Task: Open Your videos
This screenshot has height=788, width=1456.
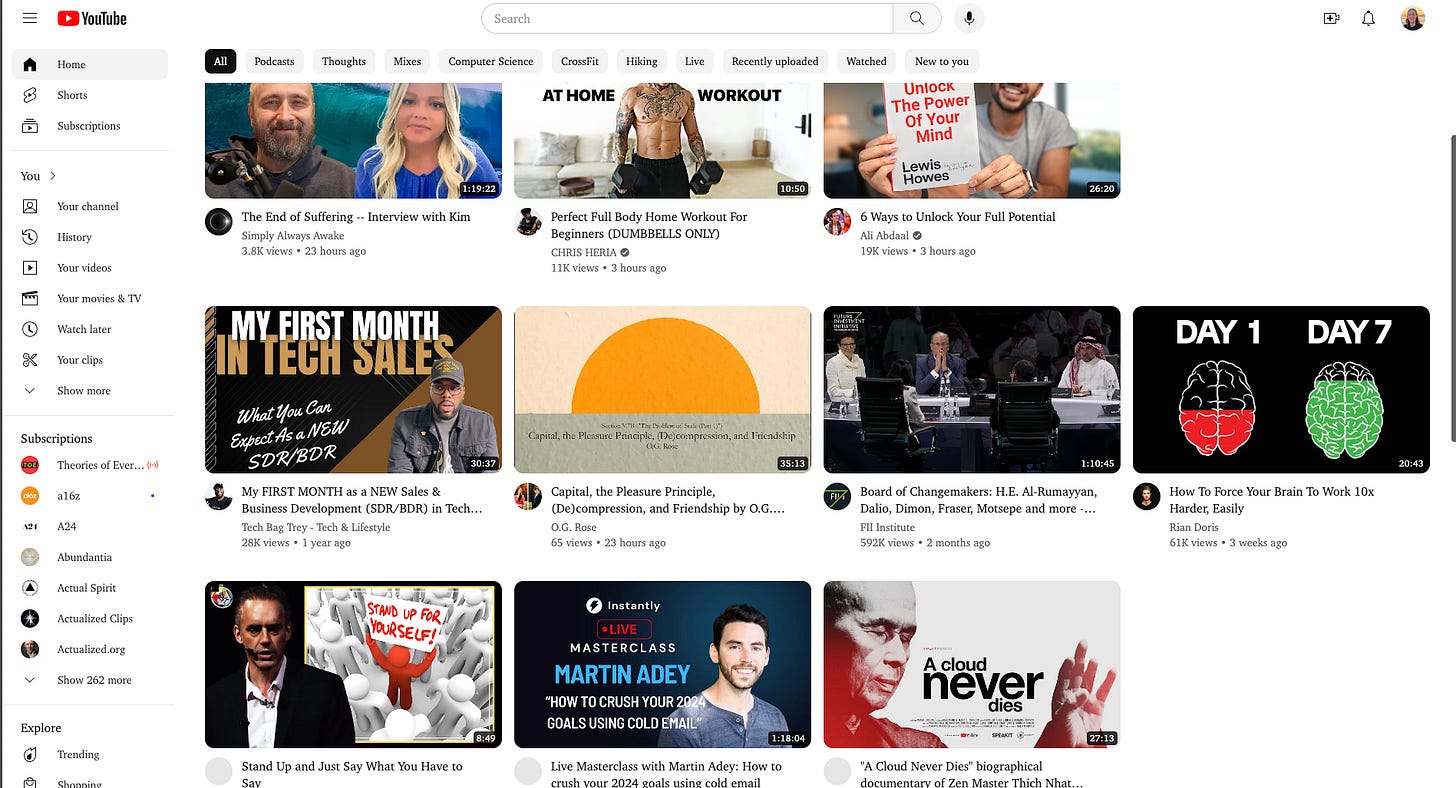Action: tap(89, 268)
